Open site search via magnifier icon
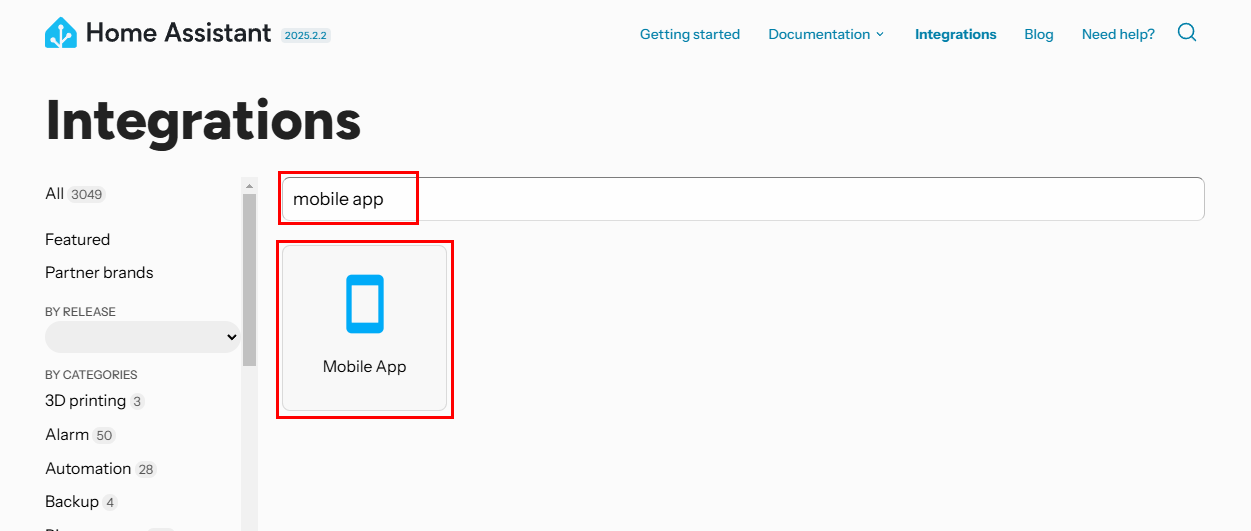The height and width of the screenshot is (531, 1251). pyautogui.click(x=1187, y=33)
